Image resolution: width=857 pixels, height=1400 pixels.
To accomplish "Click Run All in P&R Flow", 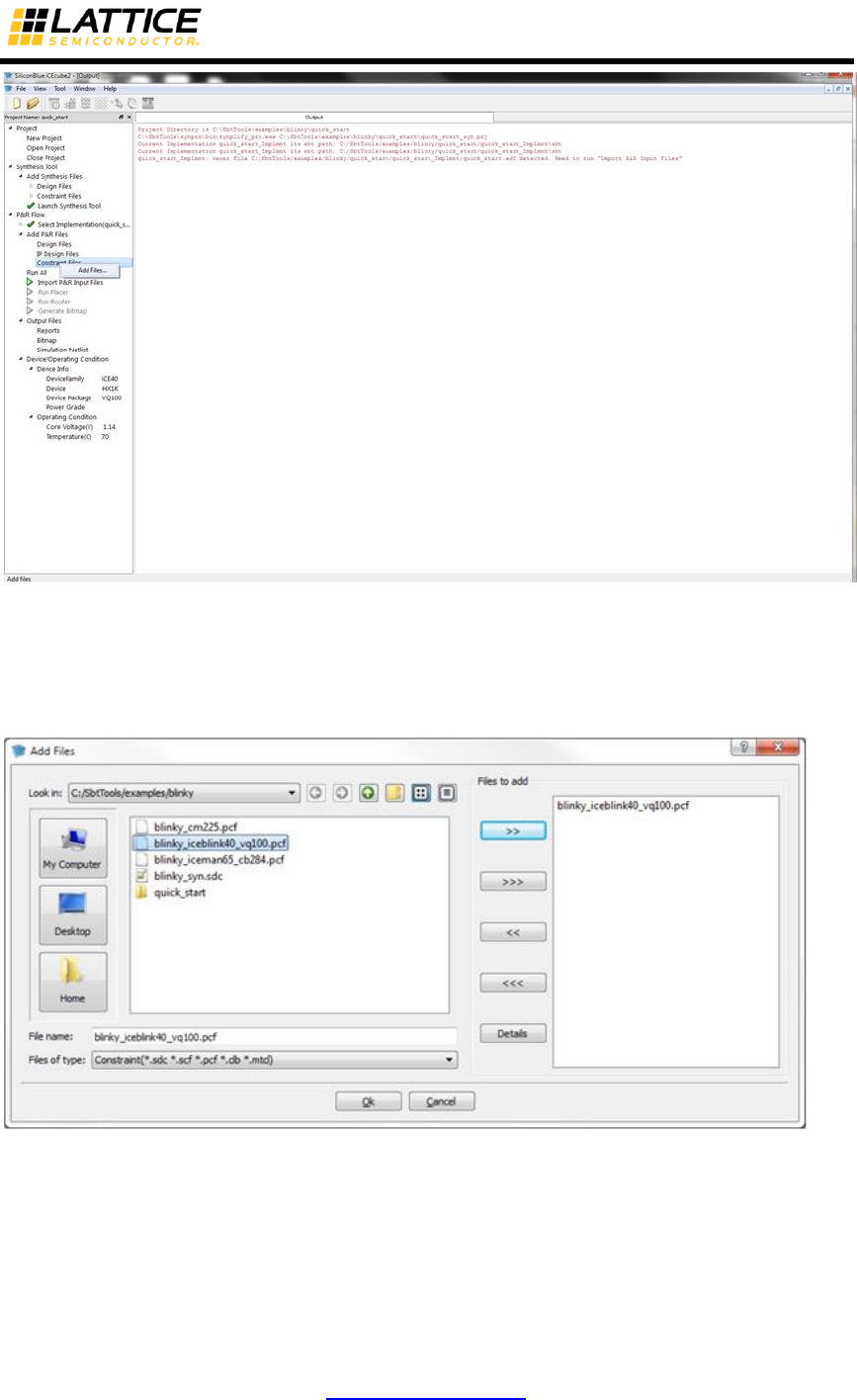I will 37,273.
